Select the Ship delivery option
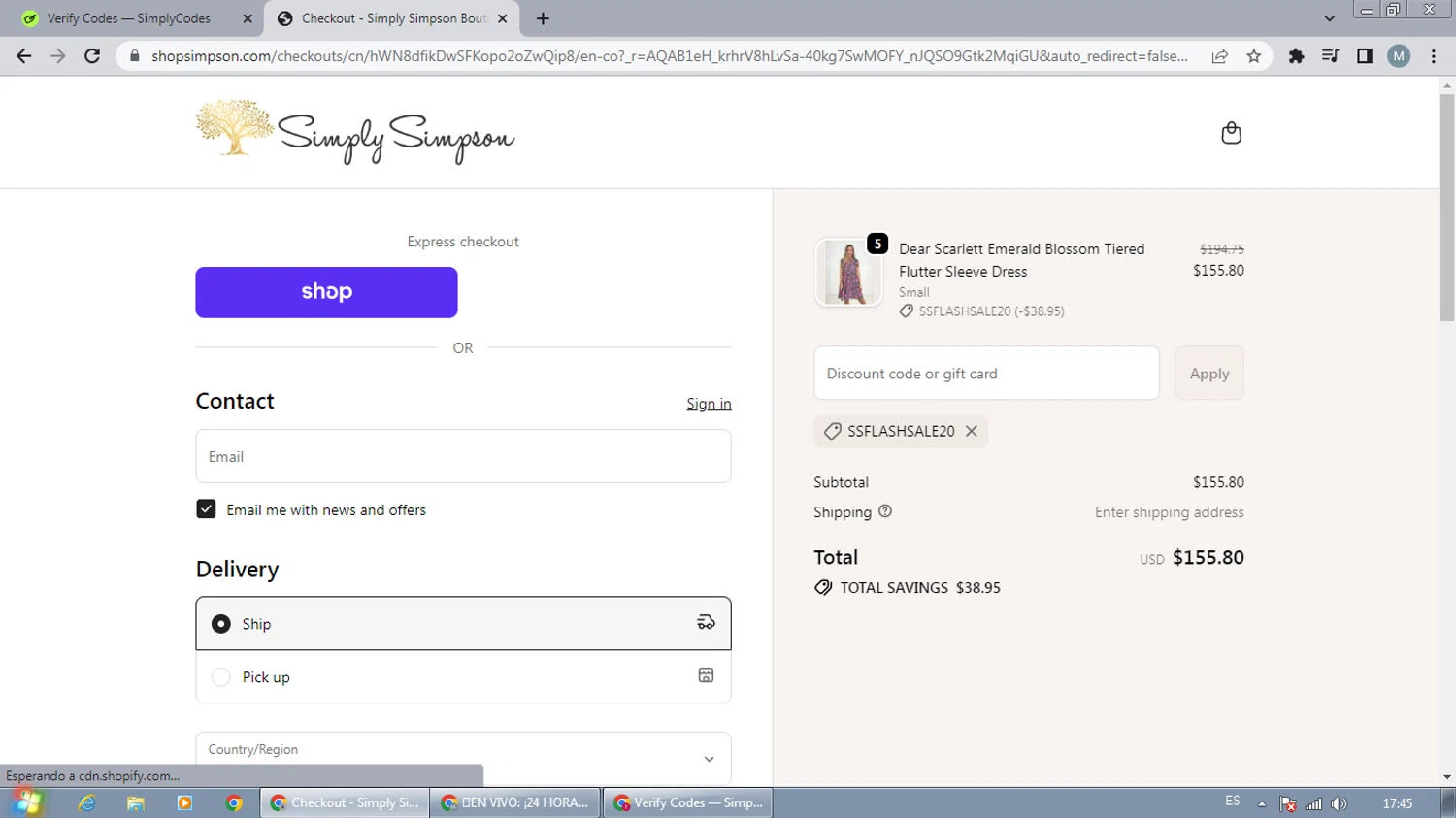1456x818 pixels. pyautogui.click(x=463, y=623)
